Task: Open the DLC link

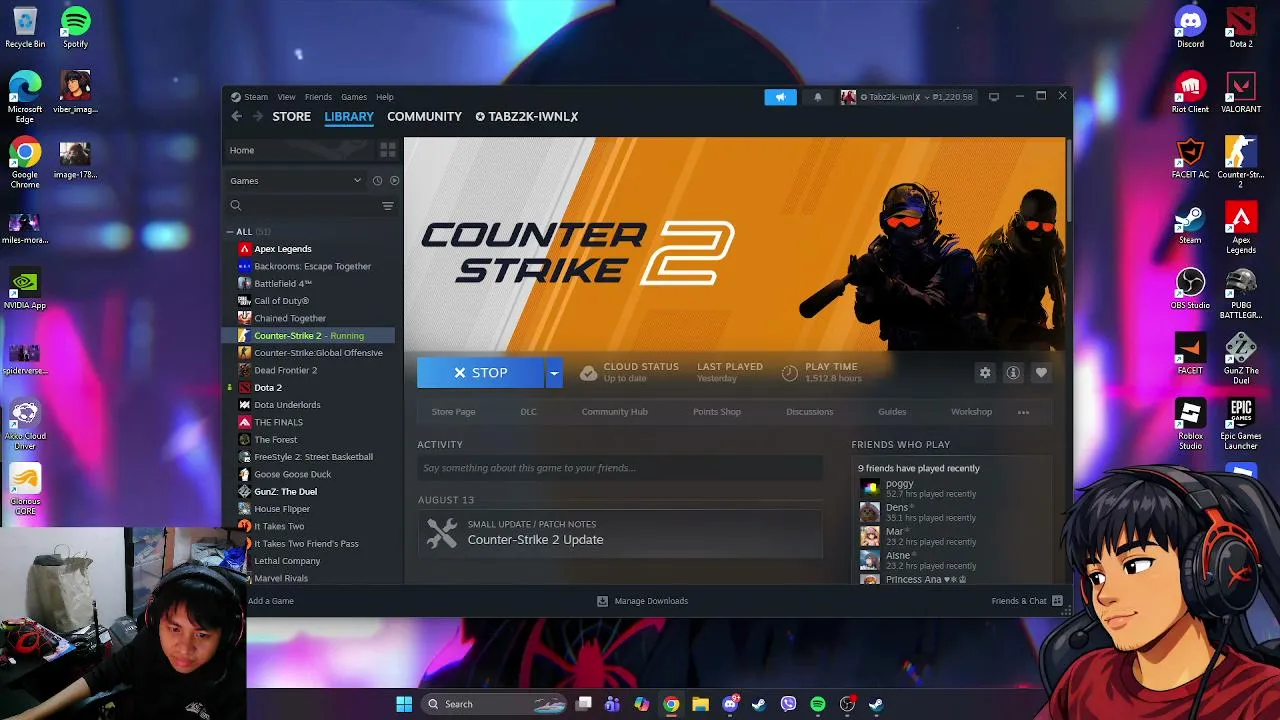Action: [x=528, y=412]
